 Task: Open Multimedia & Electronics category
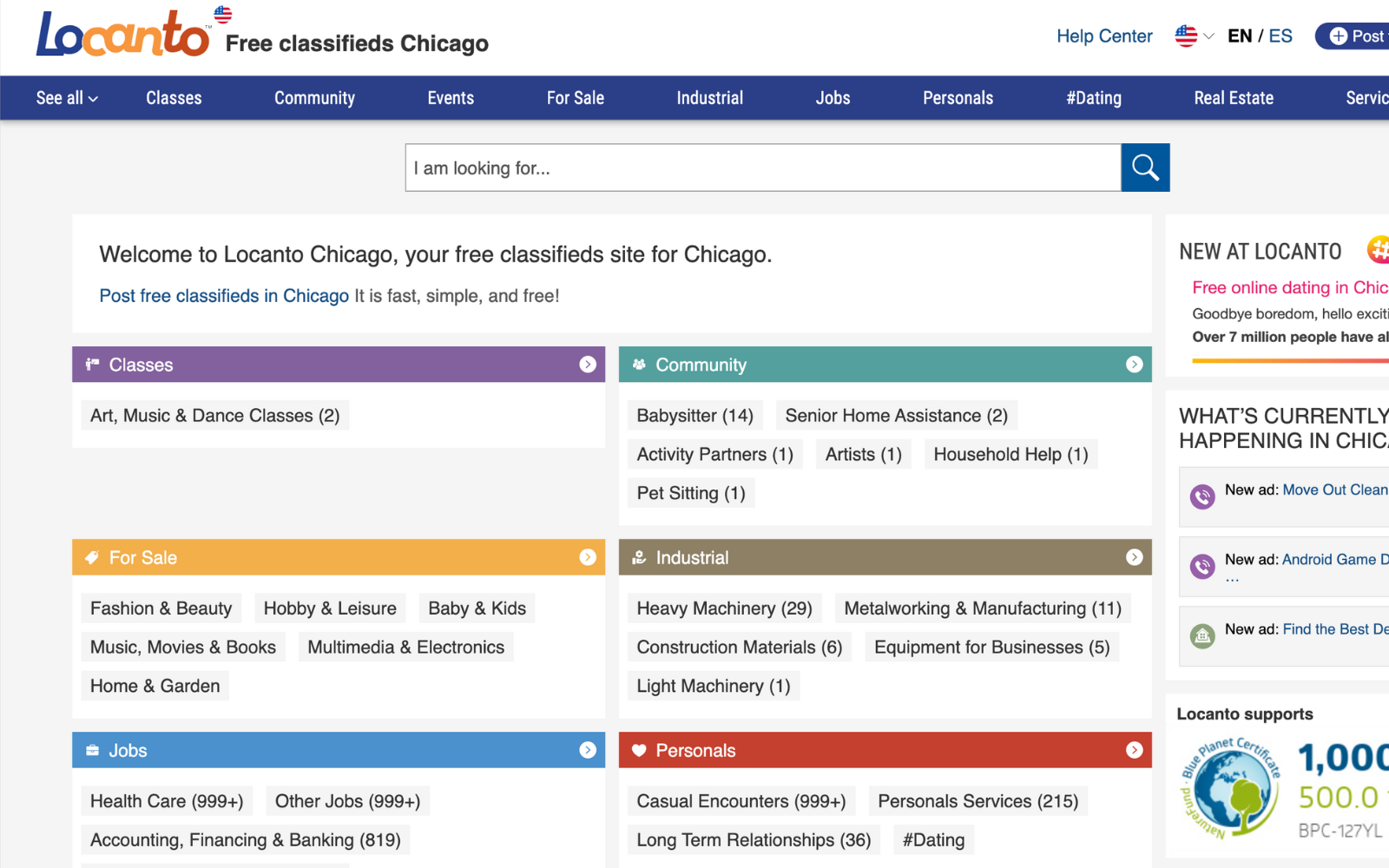(406, 647)
